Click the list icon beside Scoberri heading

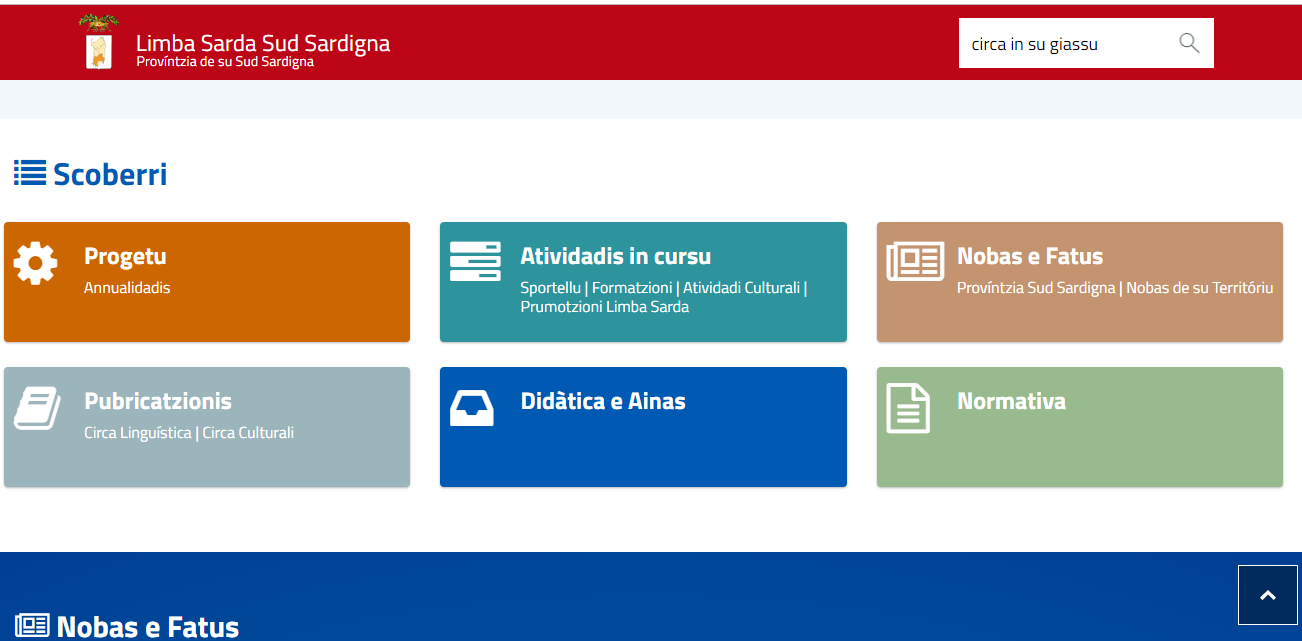pos(30,174)
